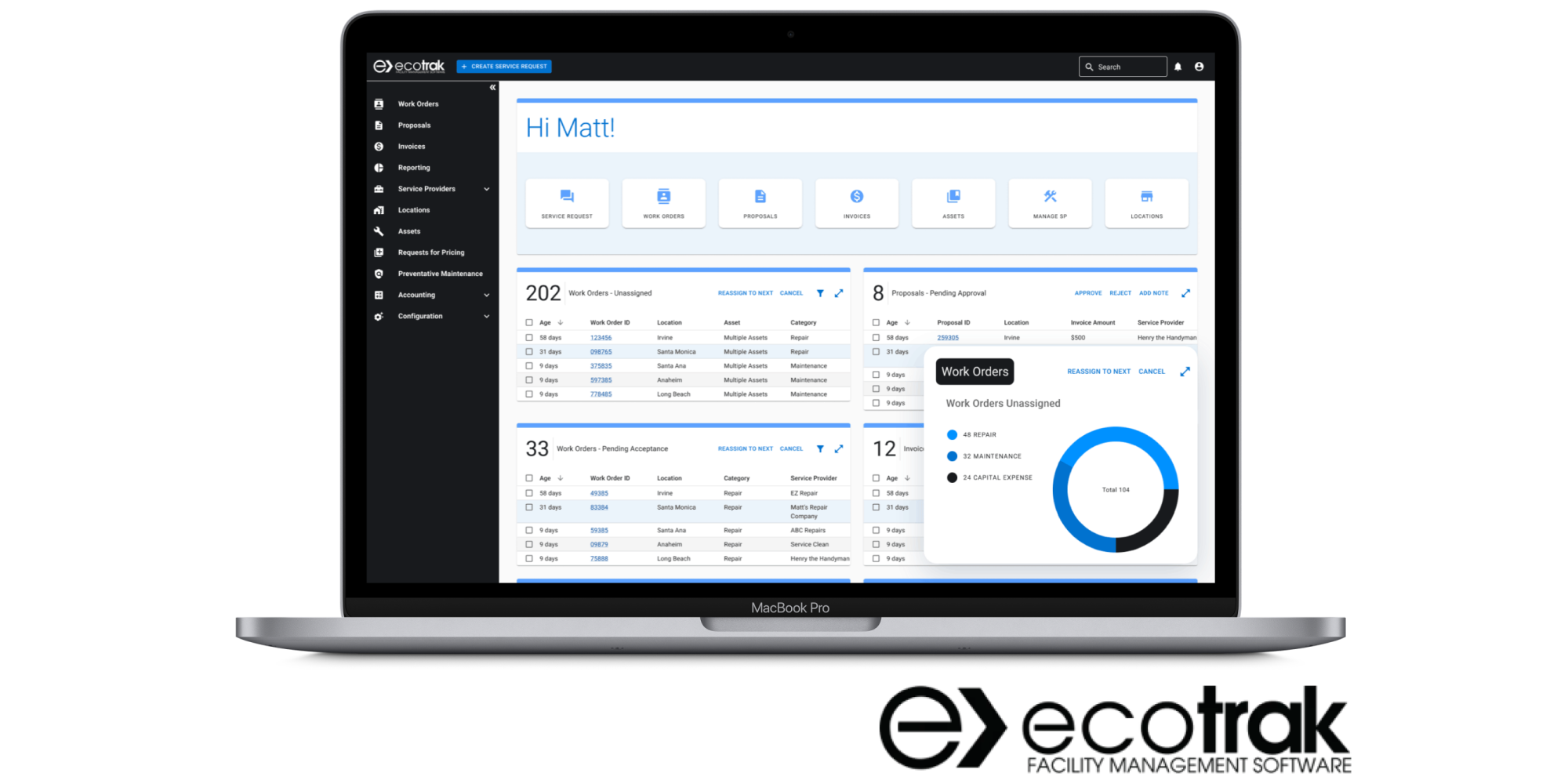Open the Manage SP dashboard shortcut
The width and height of the screenshot is (1568, 784).
click(1050, 203)
